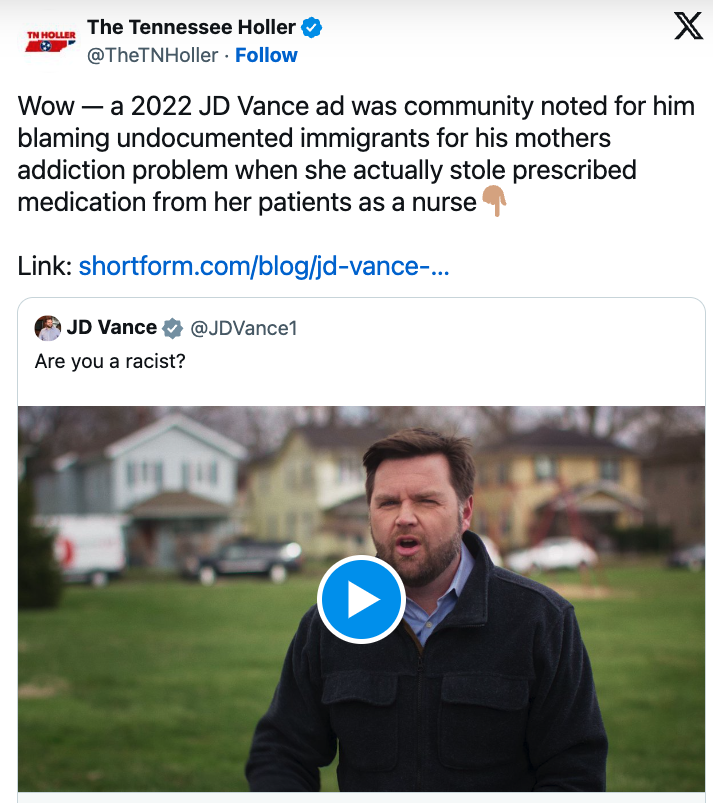
Task: Click the X logo
Action: click(688, 27)
